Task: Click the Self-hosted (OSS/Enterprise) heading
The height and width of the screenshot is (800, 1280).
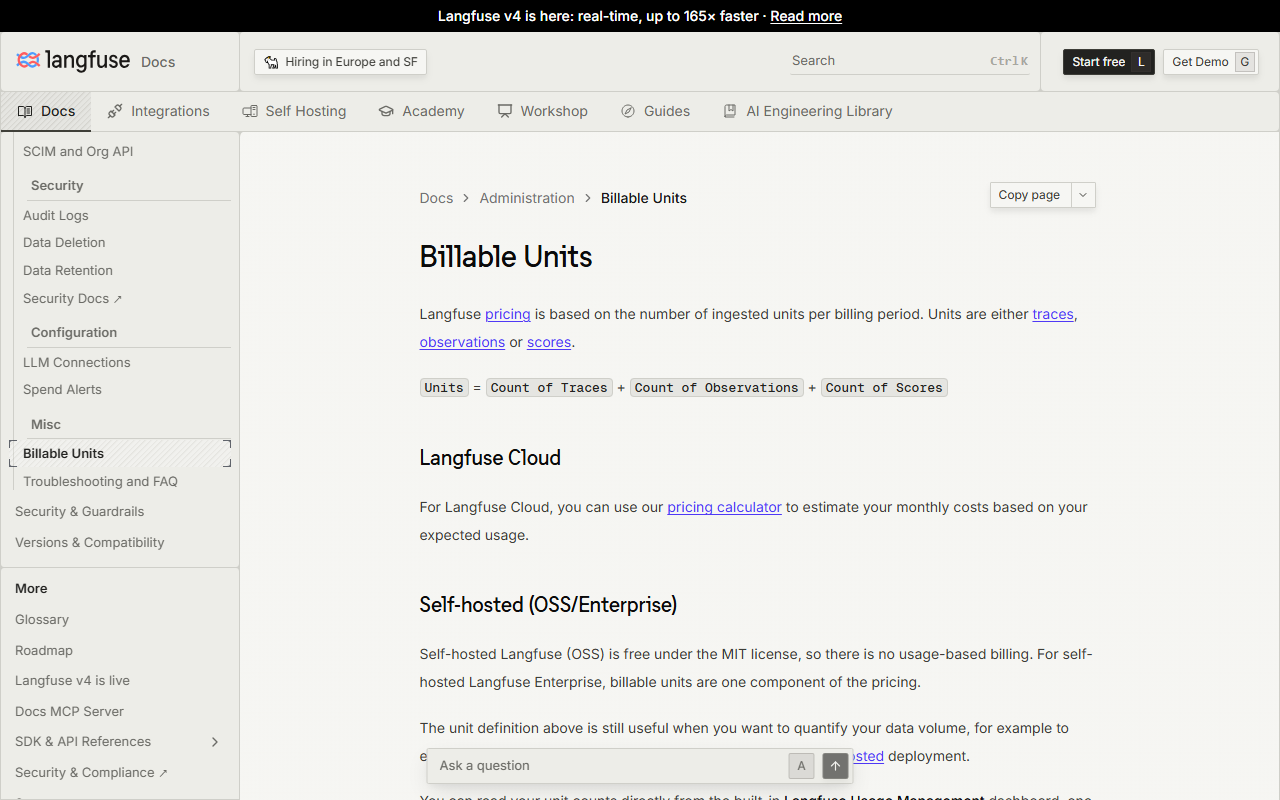Action: pos(548,605)
